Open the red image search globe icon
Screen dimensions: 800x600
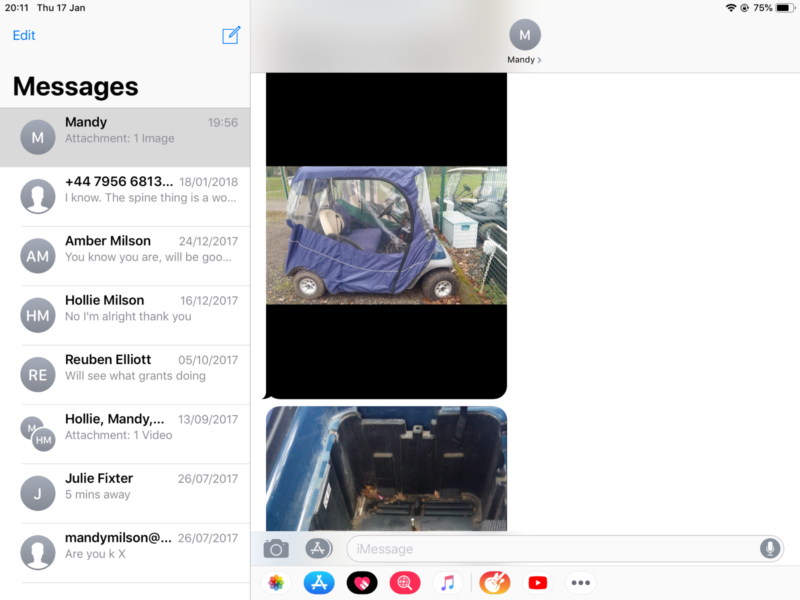pos(405,583)
